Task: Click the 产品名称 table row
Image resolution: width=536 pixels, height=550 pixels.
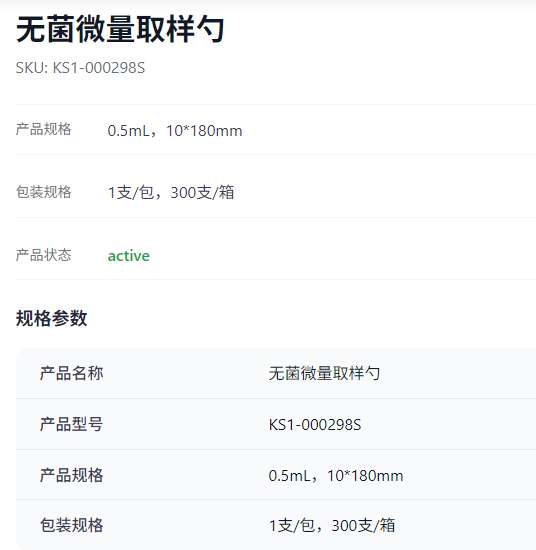Action: (x=276, y=373)
